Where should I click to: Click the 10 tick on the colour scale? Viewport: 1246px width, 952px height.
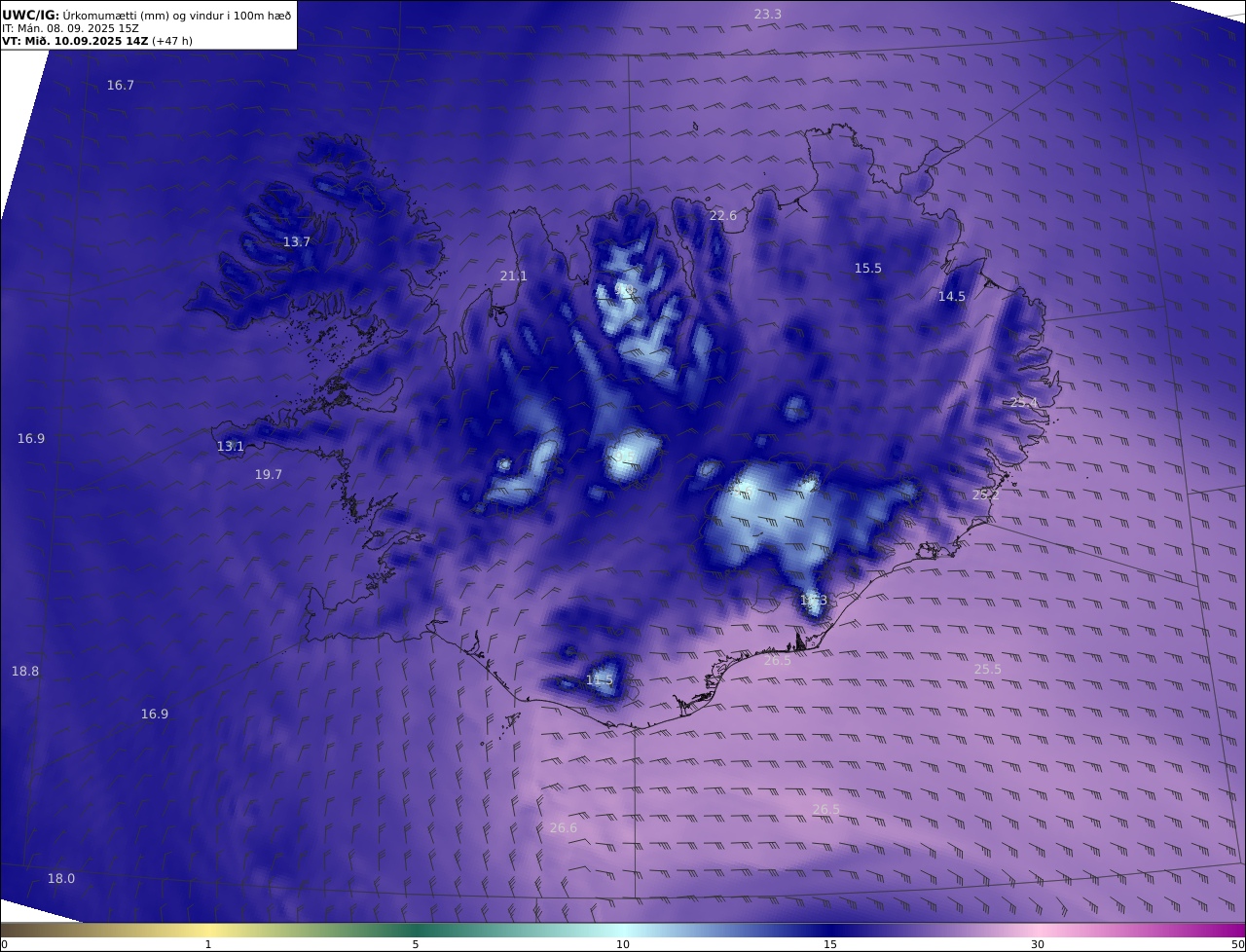point(623,944)
